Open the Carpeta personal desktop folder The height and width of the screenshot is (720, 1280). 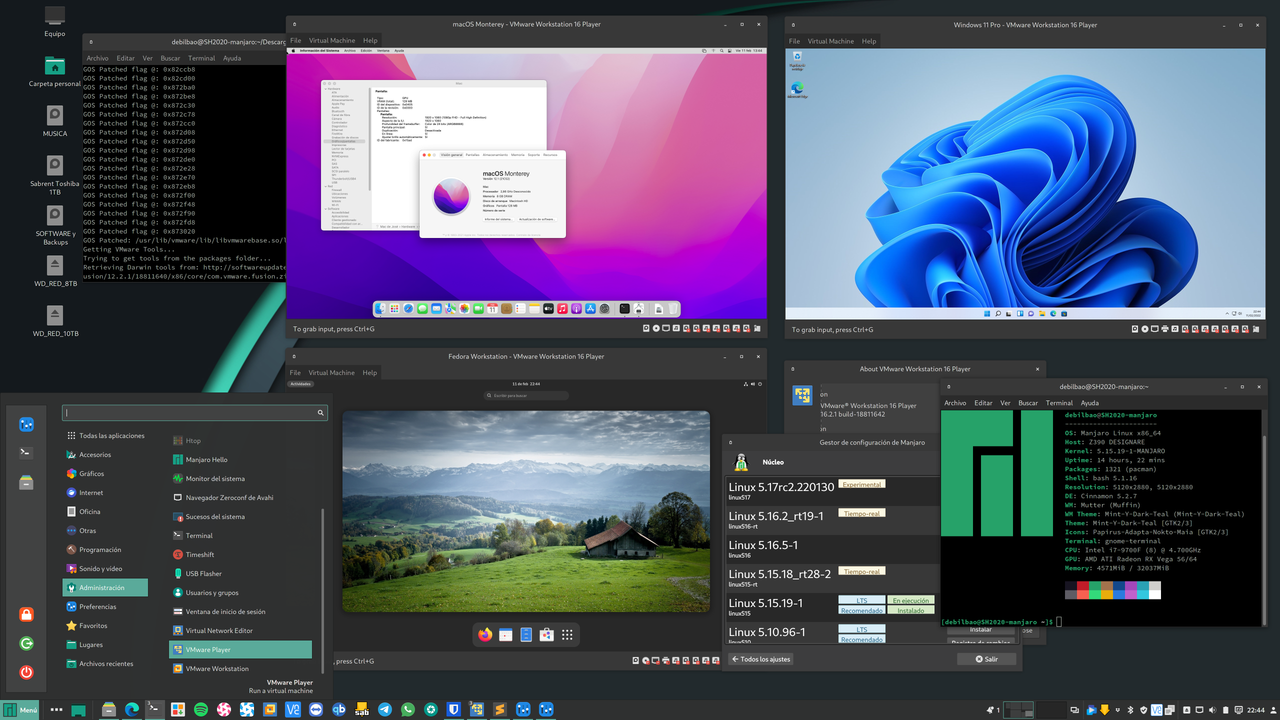tap(55, 71)
